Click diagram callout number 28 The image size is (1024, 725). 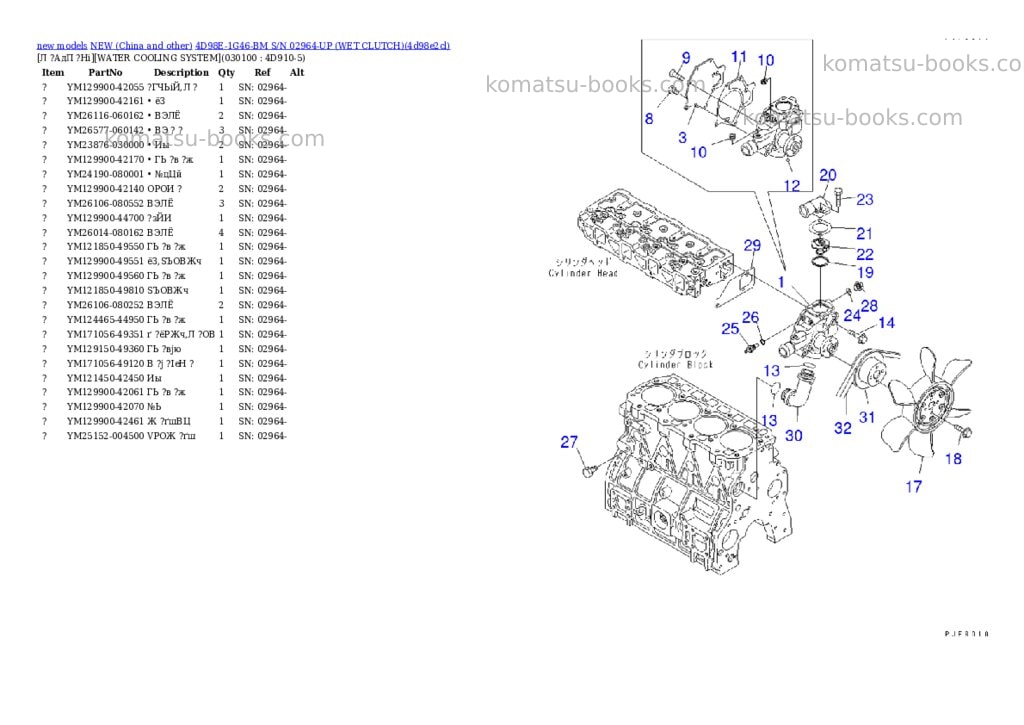[869, 306]
